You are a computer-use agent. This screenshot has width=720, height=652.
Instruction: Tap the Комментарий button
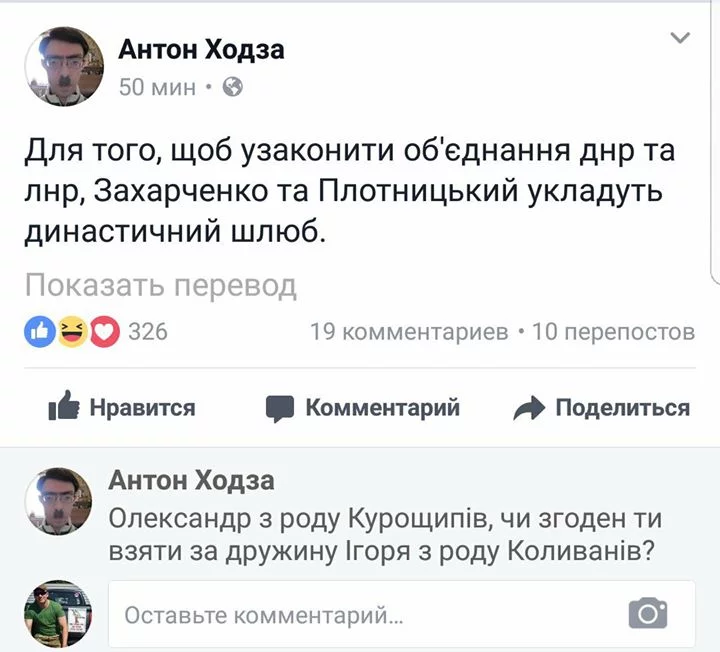point(363,407)
